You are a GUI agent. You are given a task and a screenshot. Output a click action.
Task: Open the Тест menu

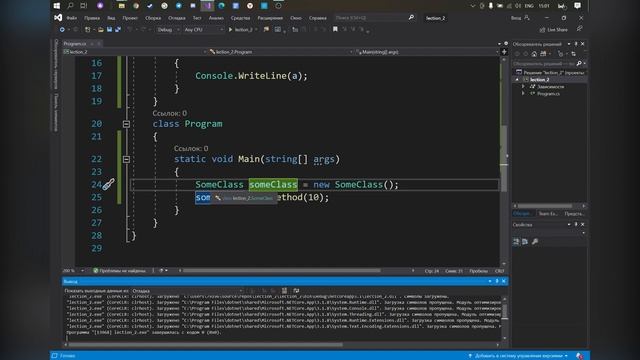coord(197,18)
